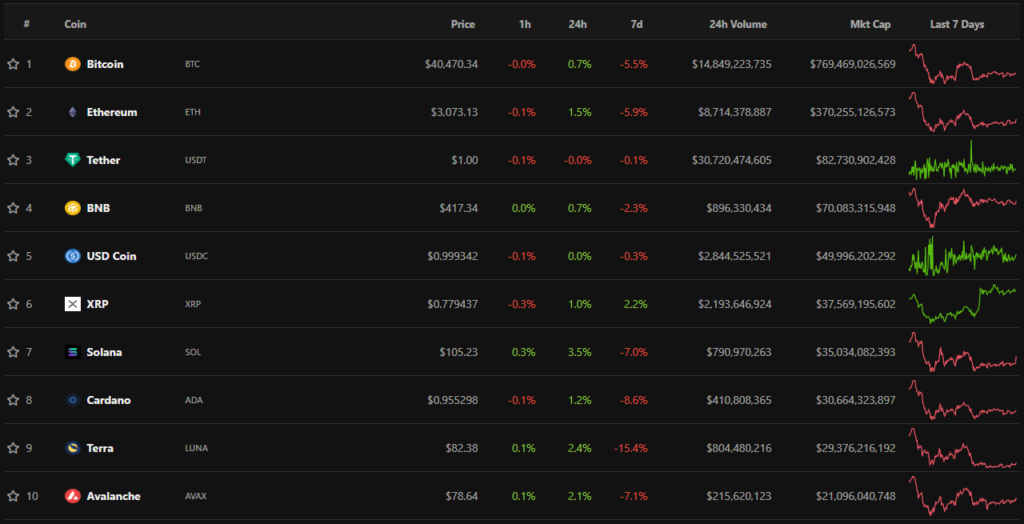Open BNB's 7-day sparkline chart
This screenshot has height=524, width=1024.
pos(963,208)
